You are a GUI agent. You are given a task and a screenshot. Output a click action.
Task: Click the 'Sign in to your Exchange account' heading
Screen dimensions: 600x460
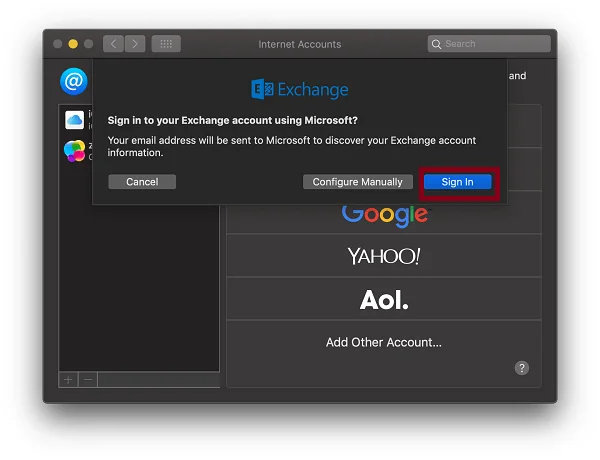click(233, 120)
